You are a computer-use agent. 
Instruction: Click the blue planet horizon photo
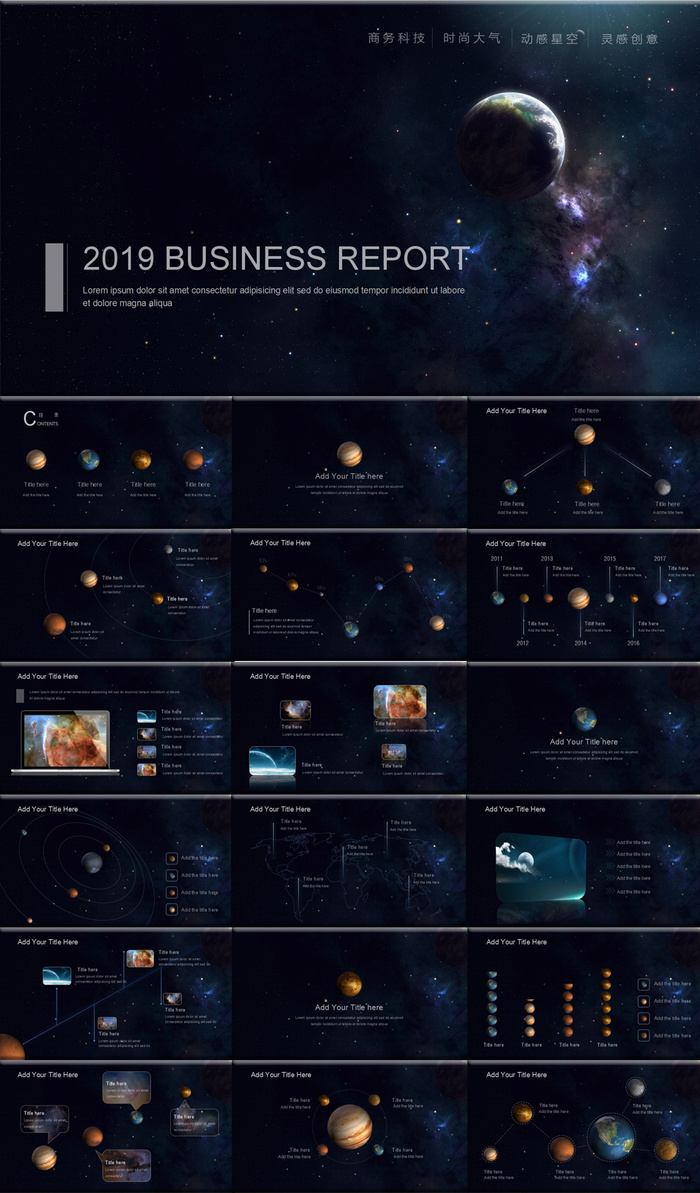272,761
